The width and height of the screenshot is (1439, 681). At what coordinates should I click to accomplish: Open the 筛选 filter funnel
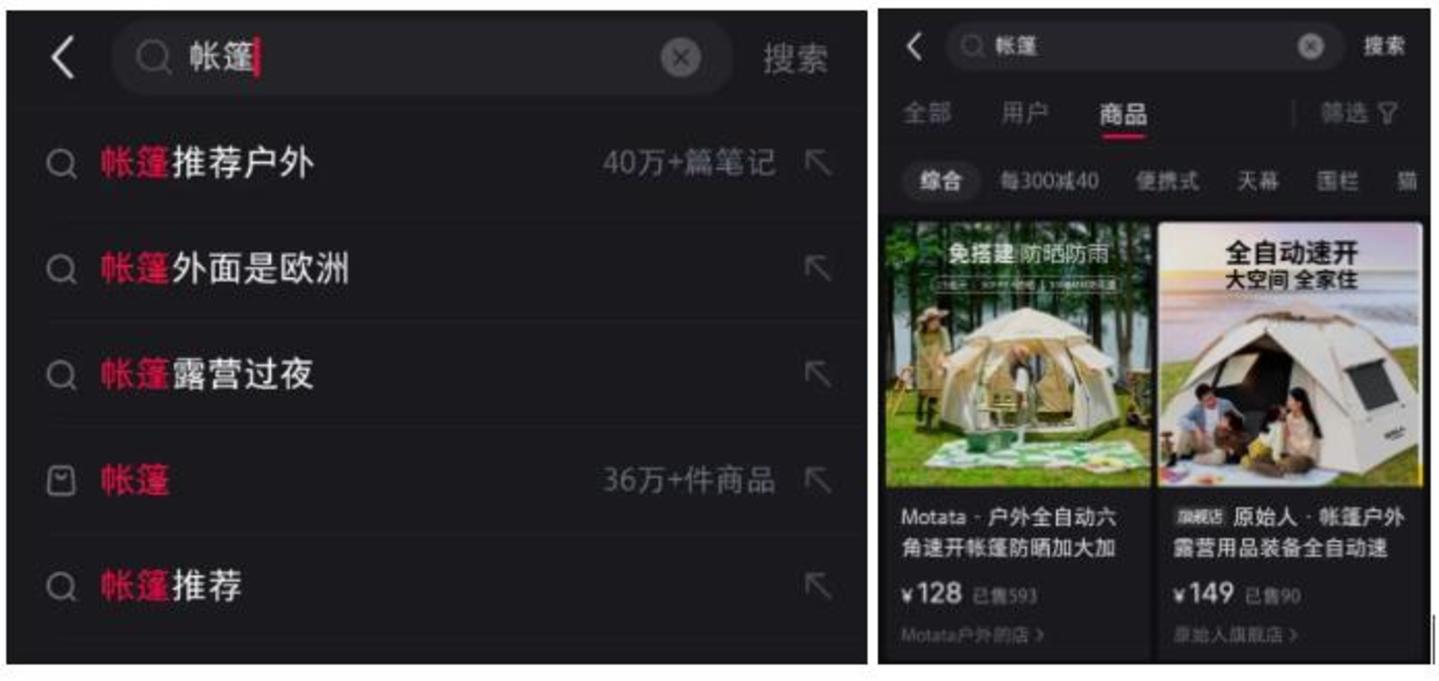coord(1358,113)
